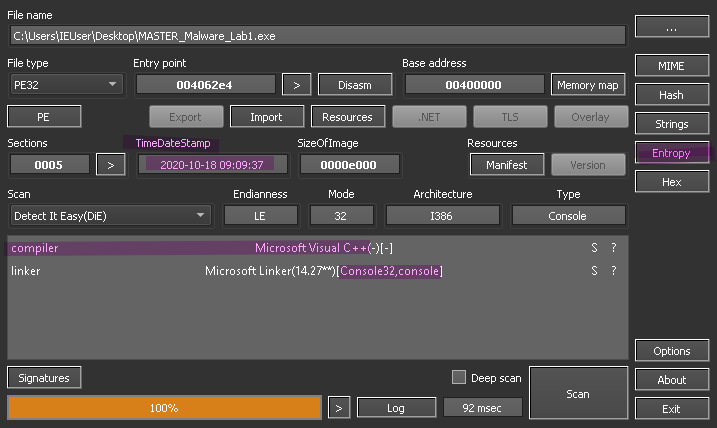717x428 pixels.
Task: Open the Options dialog
Action: tap(672, 351)
